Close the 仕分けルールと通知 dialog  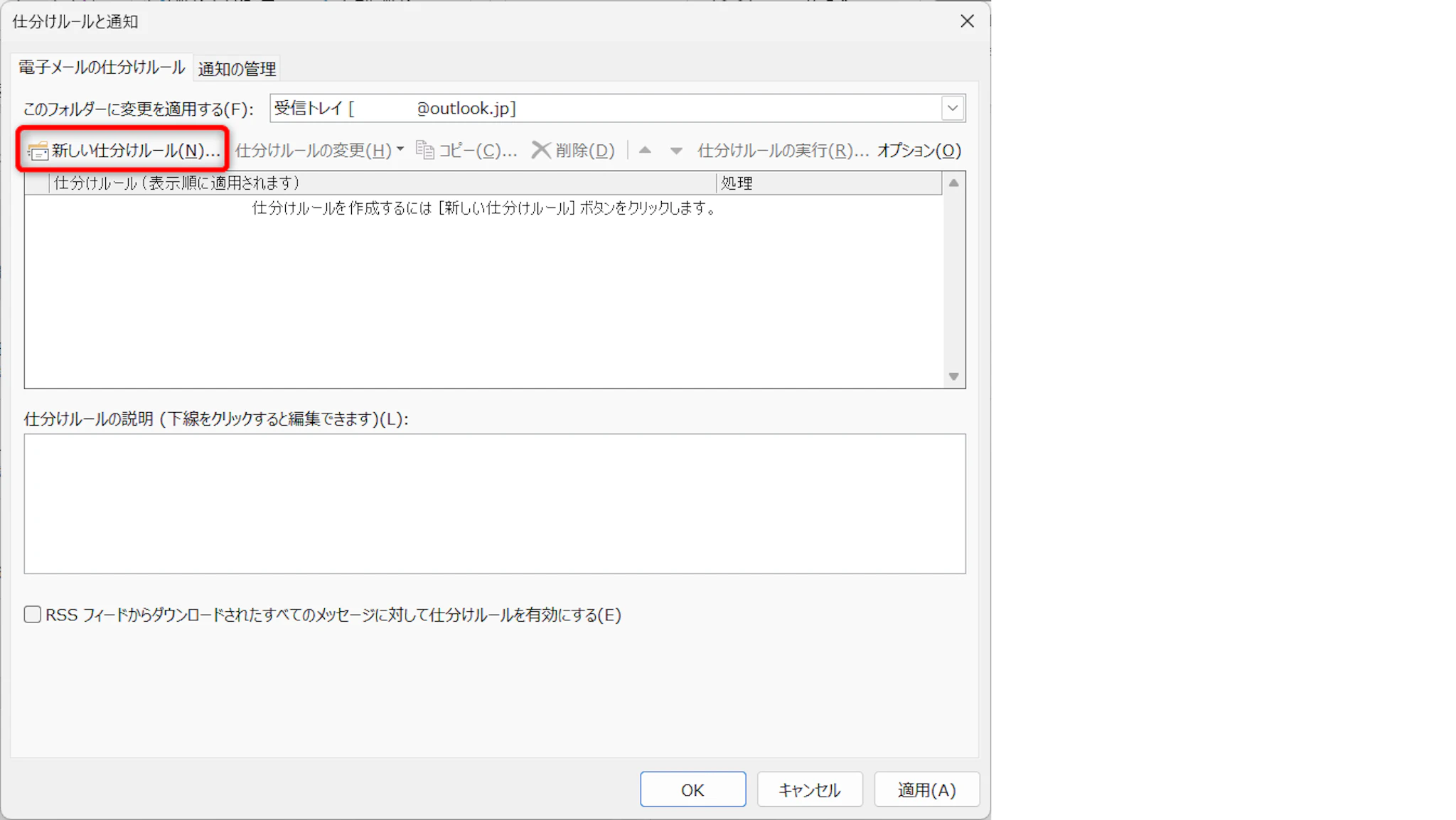[x=967, y=21]
